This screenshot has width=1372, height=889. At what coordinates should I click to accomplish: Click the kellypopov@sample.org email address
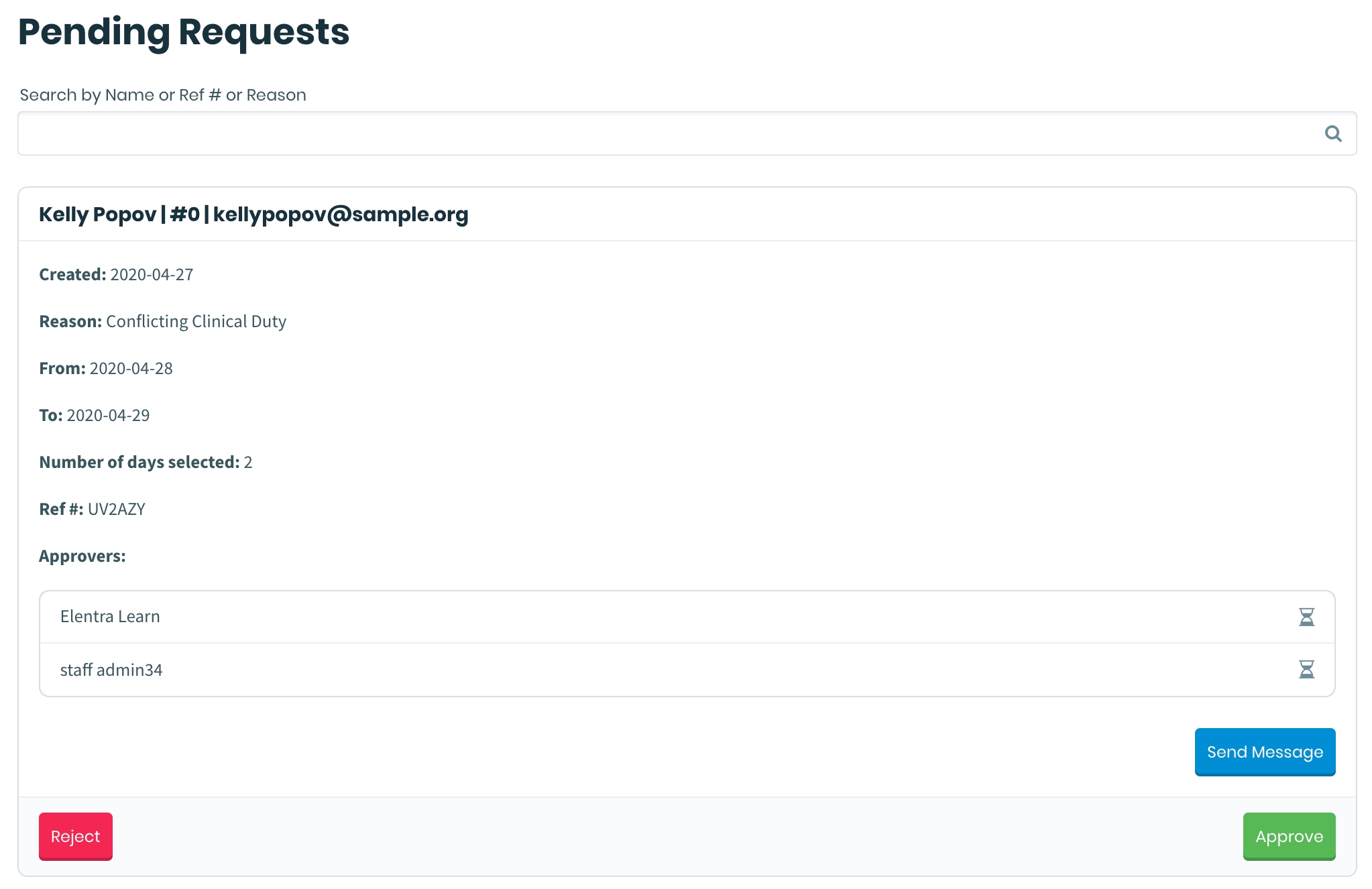coord(341,215)
